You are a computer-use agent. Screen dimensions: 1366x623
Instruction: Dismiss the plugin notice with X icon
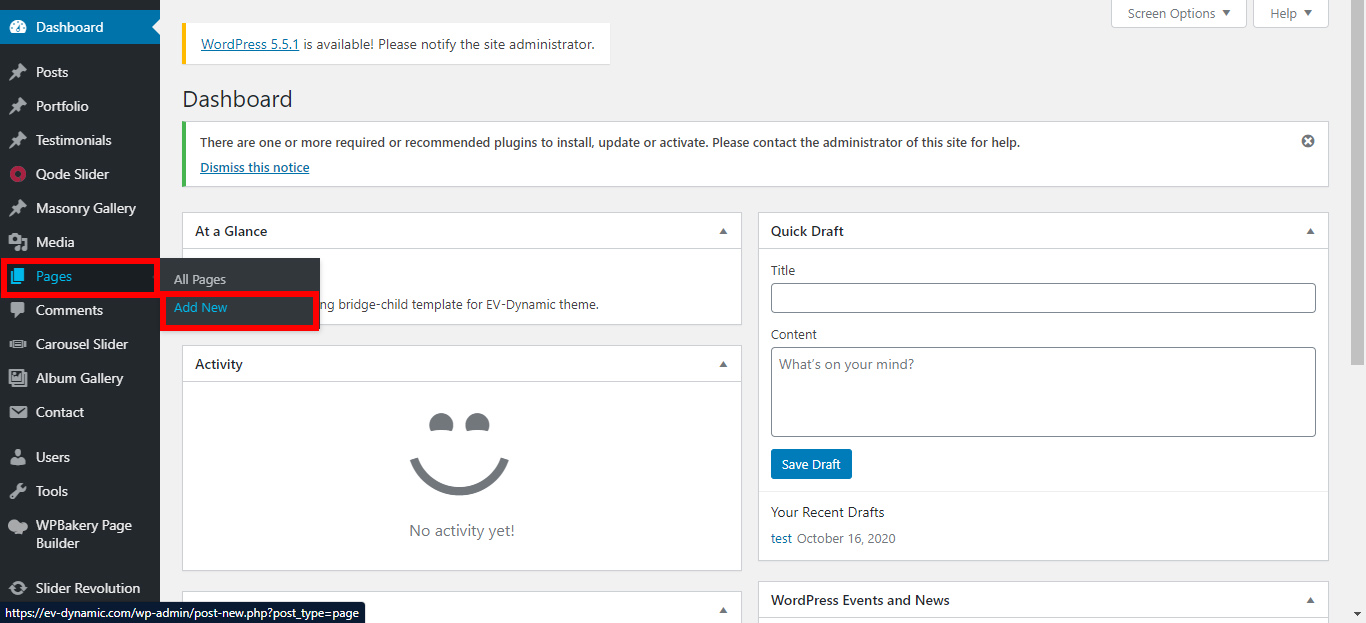pyautogui.click(x=1308, y=141)
